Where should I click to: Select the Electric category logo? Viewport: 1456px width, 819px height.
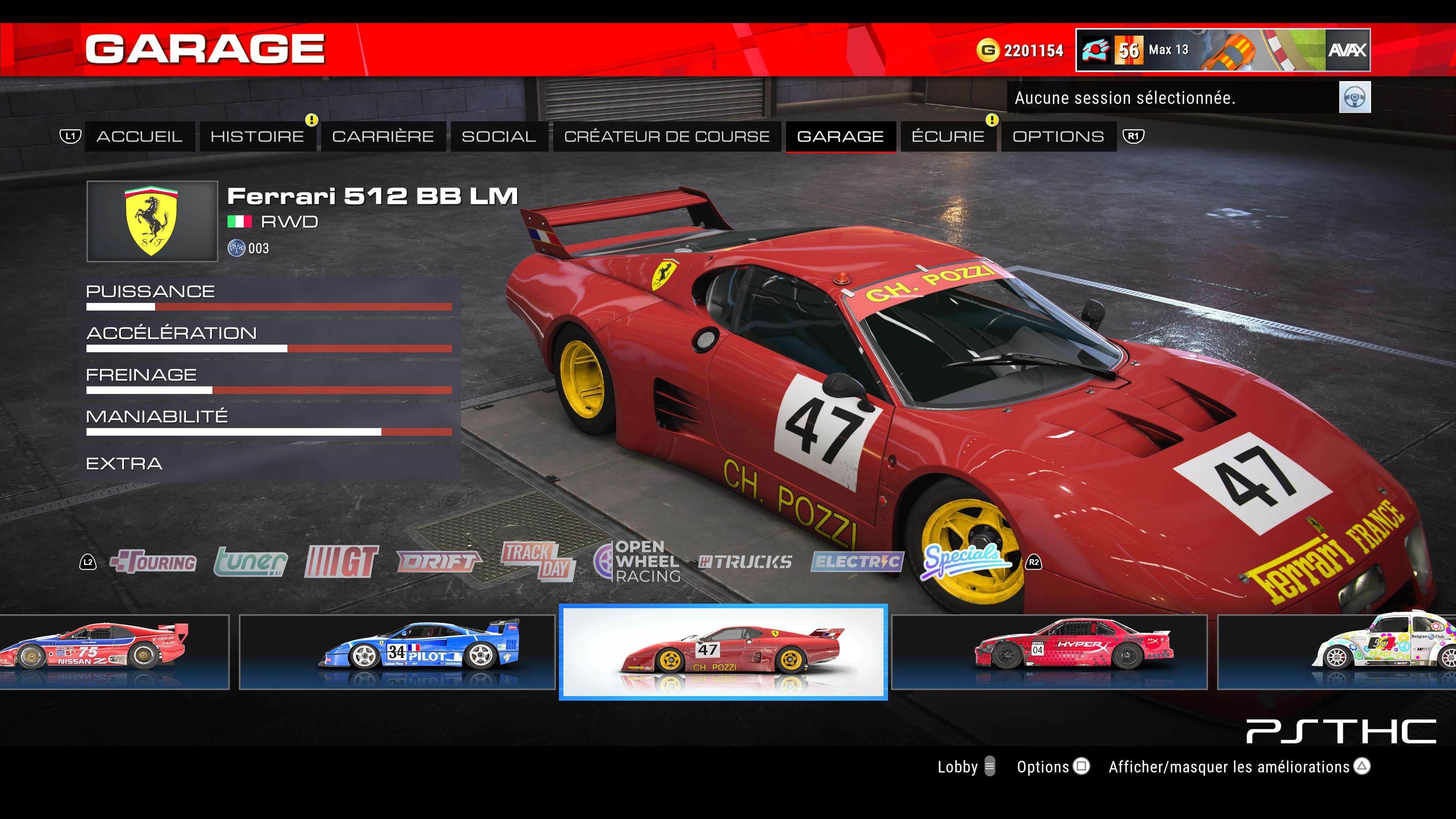click(x=857, y=562)
